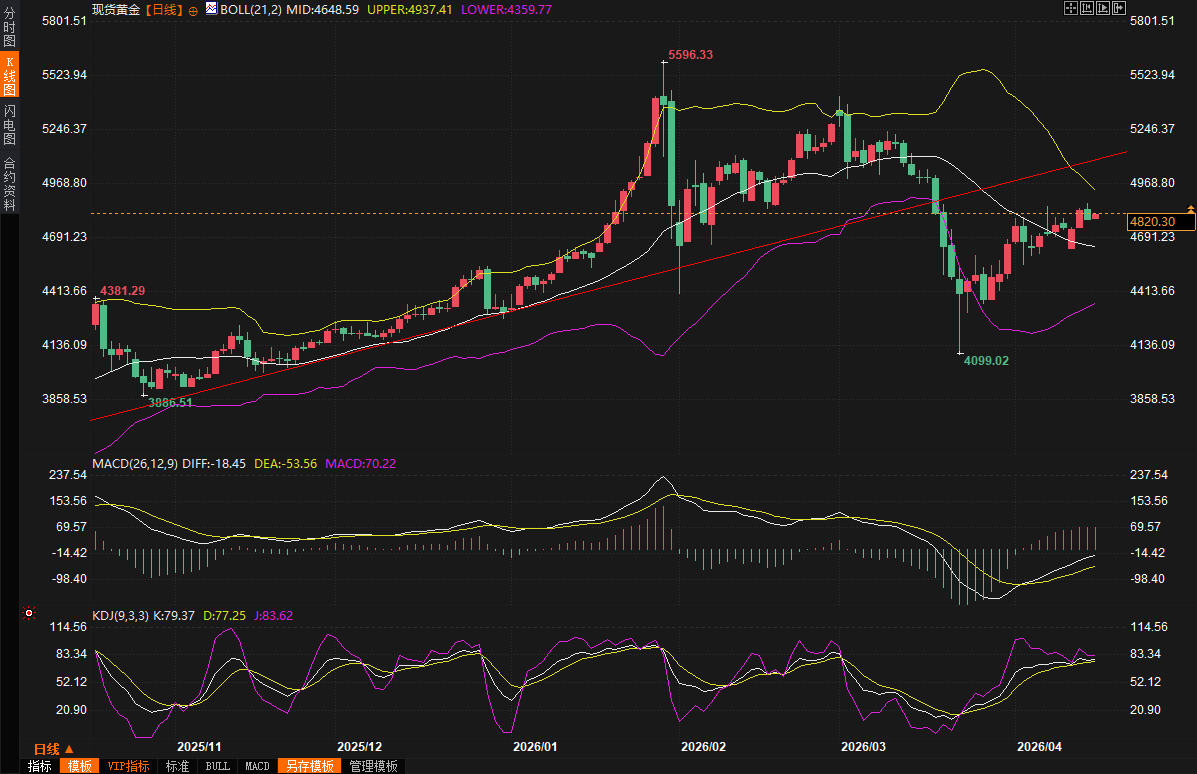
Task: Enable the VIP指标 option
Action: [128, 766]
